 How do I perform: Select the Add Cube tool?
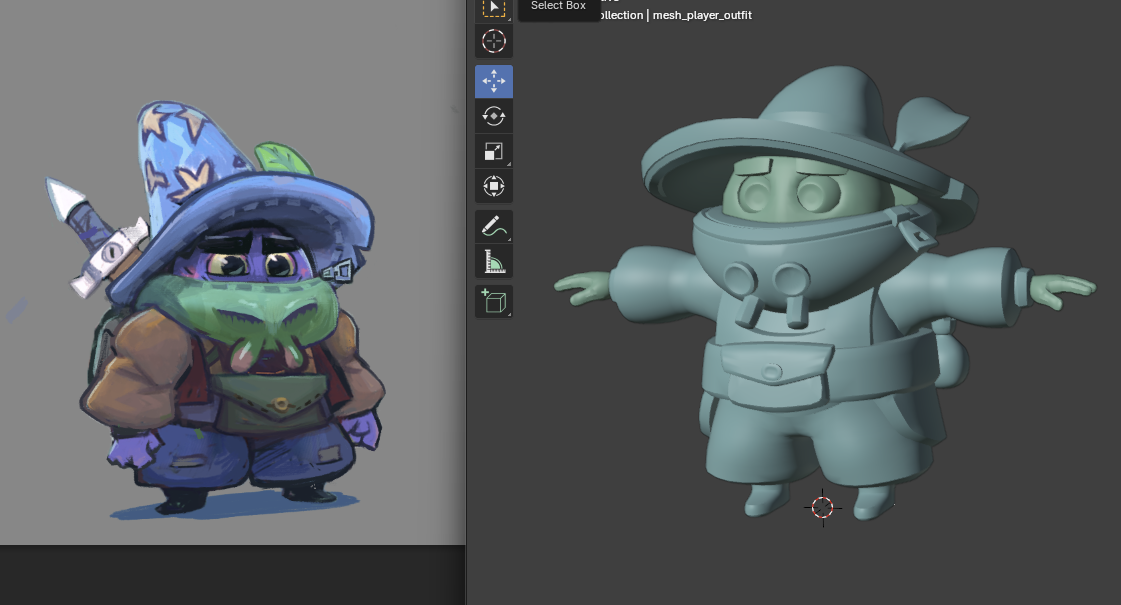(493, 302)
